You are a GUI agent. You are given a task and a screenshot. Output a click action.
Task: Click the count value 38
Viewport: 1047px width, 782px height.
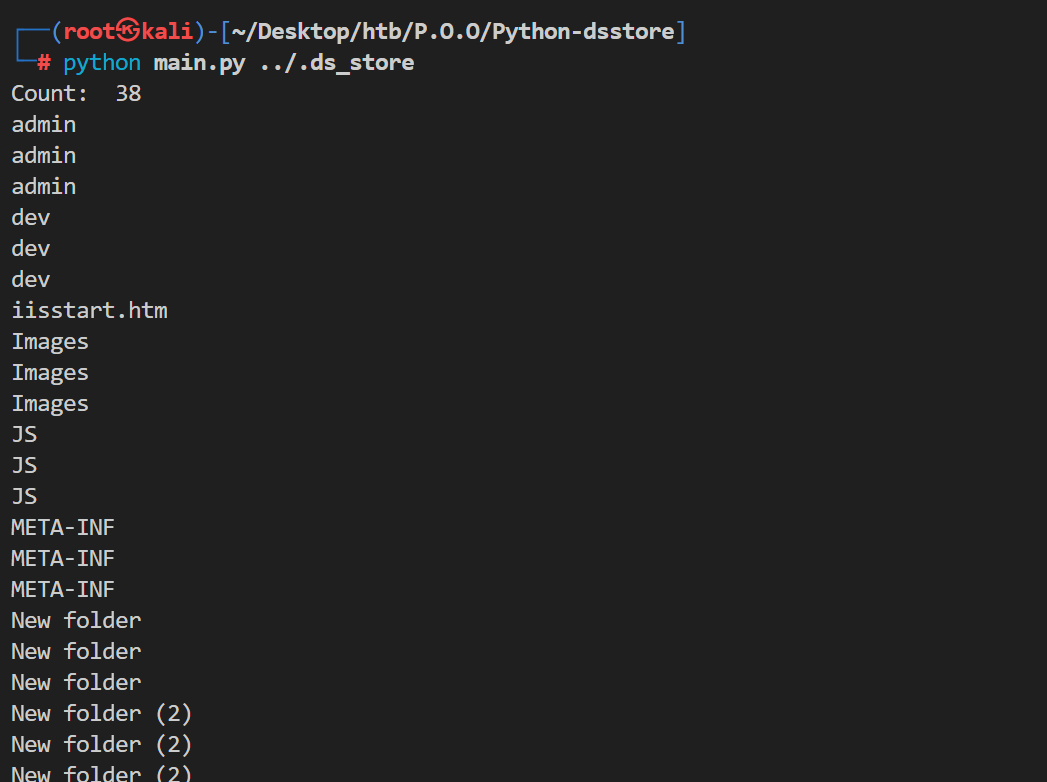click(x=128, y=94)
